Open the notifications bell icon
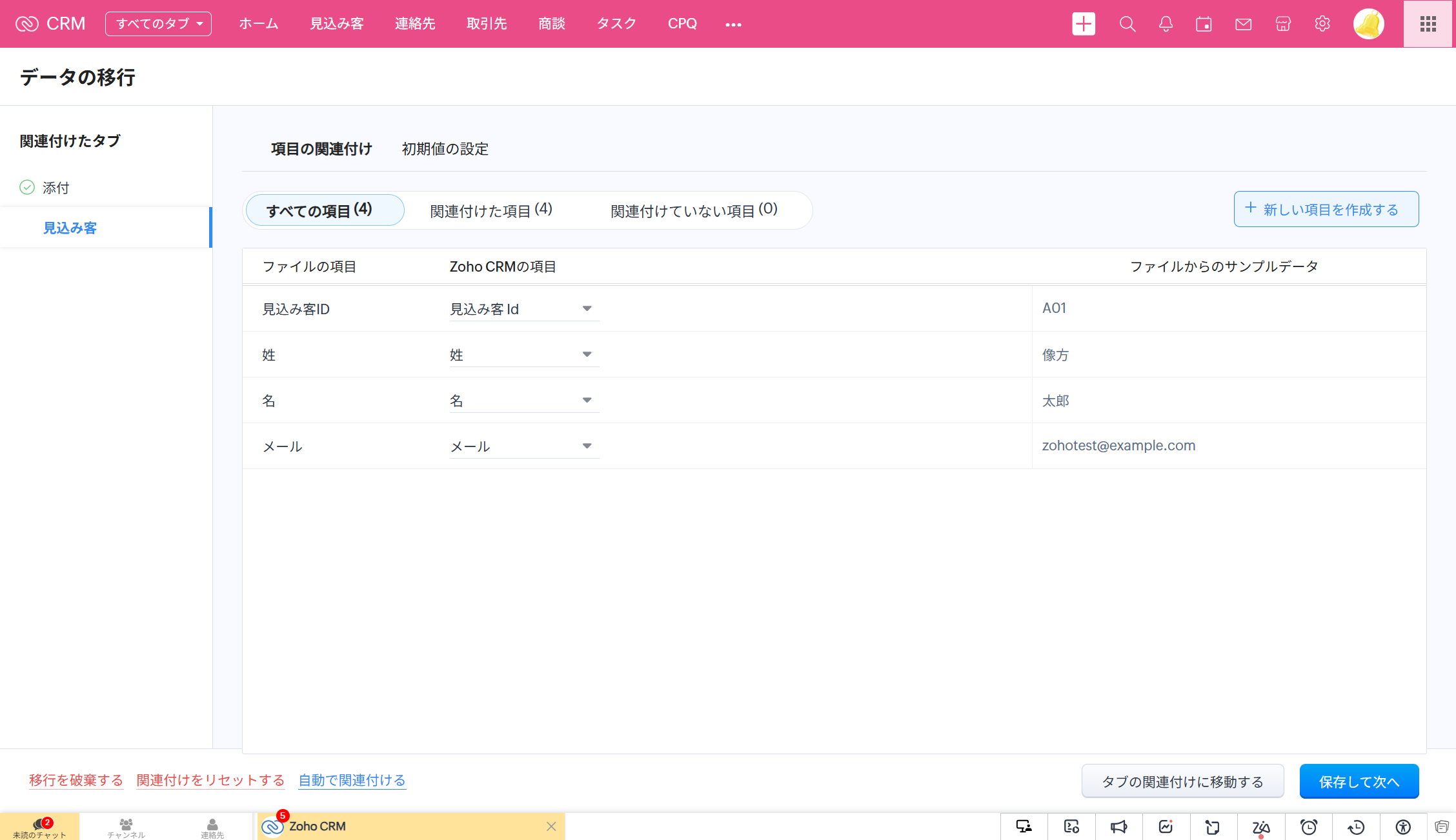This screenshot has width=1456, height=840. [1166, 24]
